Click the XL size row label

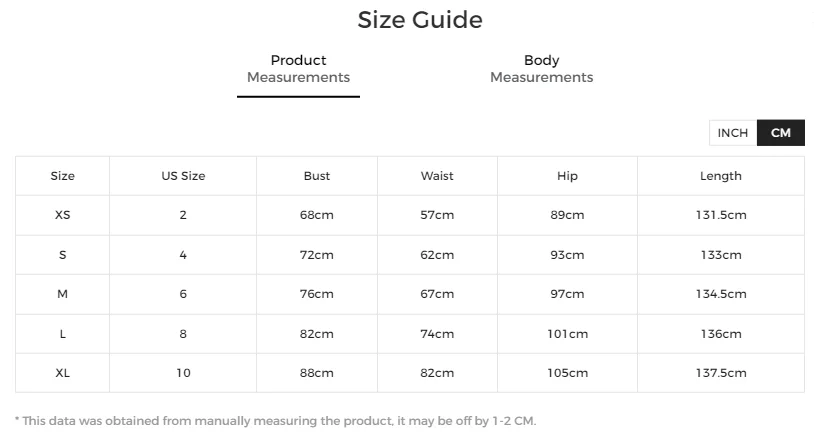tap(63, 373)
